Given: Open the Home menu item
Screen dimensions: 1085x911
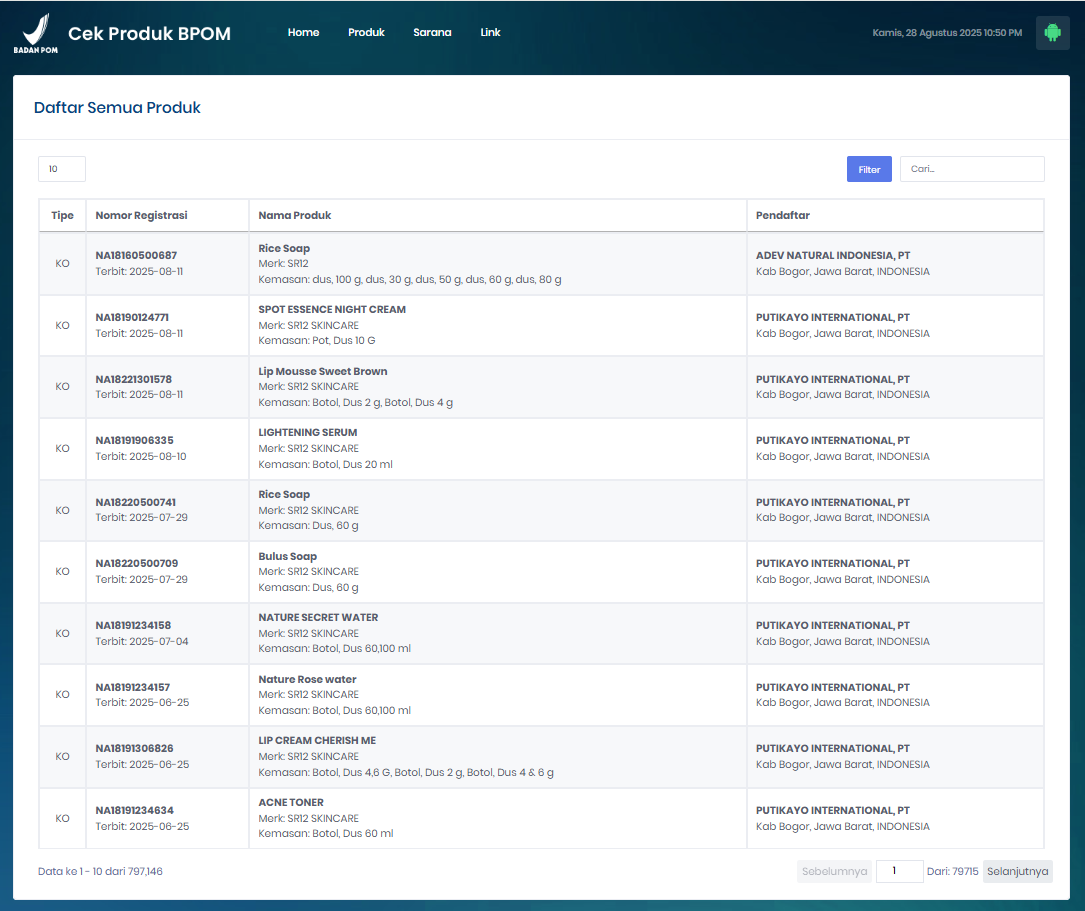Looking at the screenshot, I should (303, 33).
